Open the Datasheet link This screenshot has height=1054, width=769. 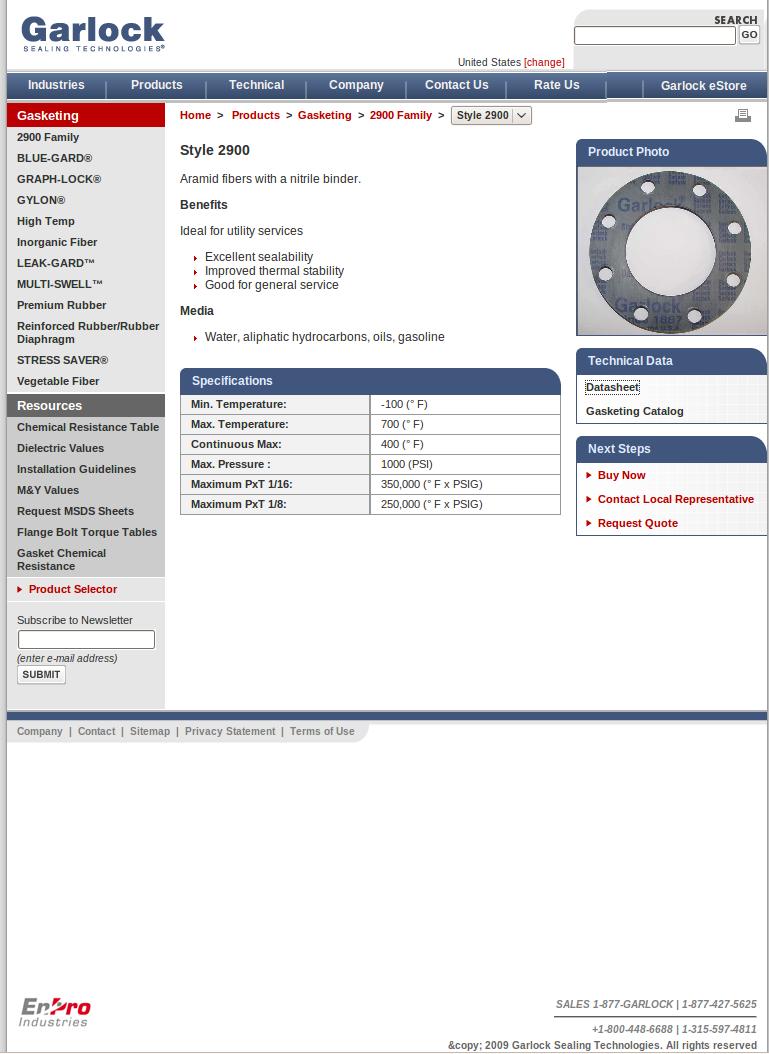tap(612, 387)
